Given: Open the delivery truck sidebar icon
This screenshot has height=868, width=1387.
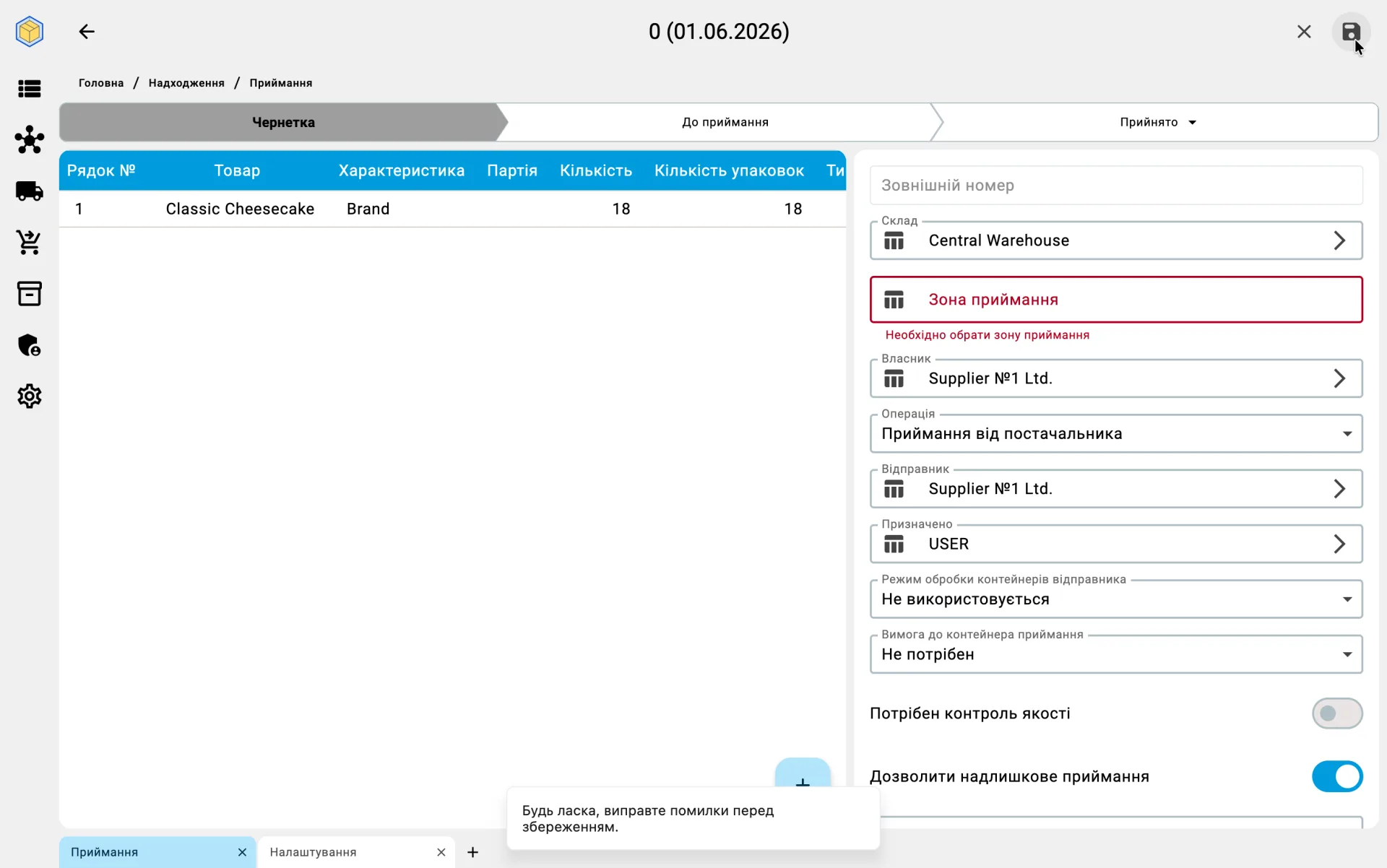Looking at the screenshot, I should coord(30,191).
